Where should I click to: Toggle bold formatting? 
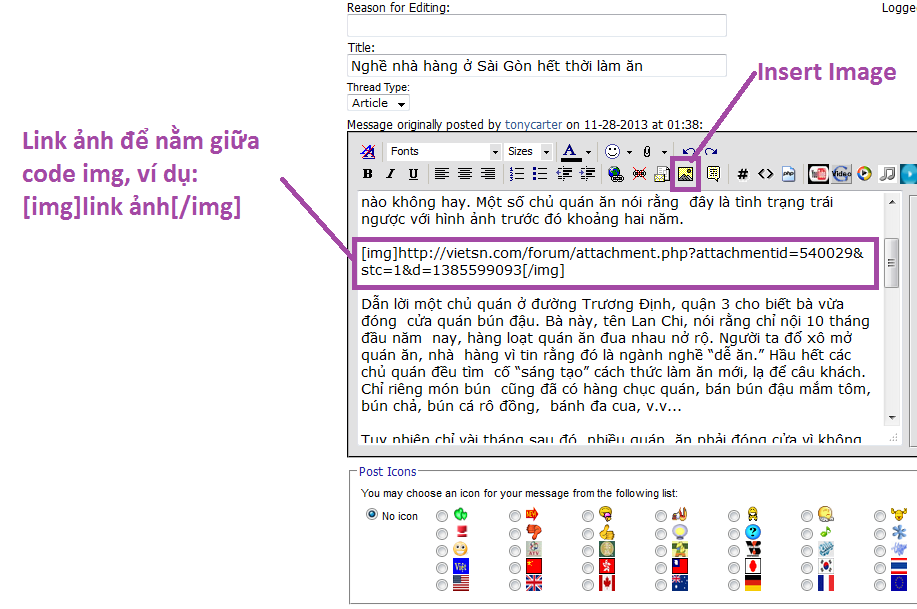pyautogui.click(x=367, y=174)
